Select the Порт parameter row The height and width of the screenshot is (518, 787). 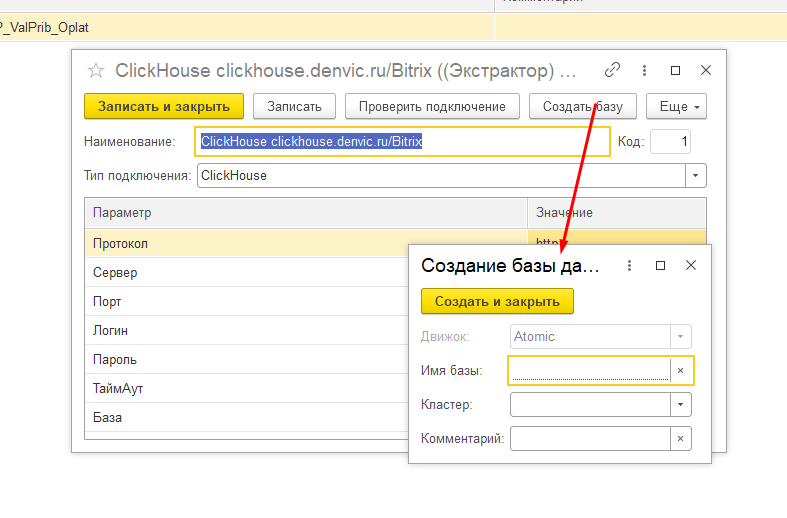point(247,302)
